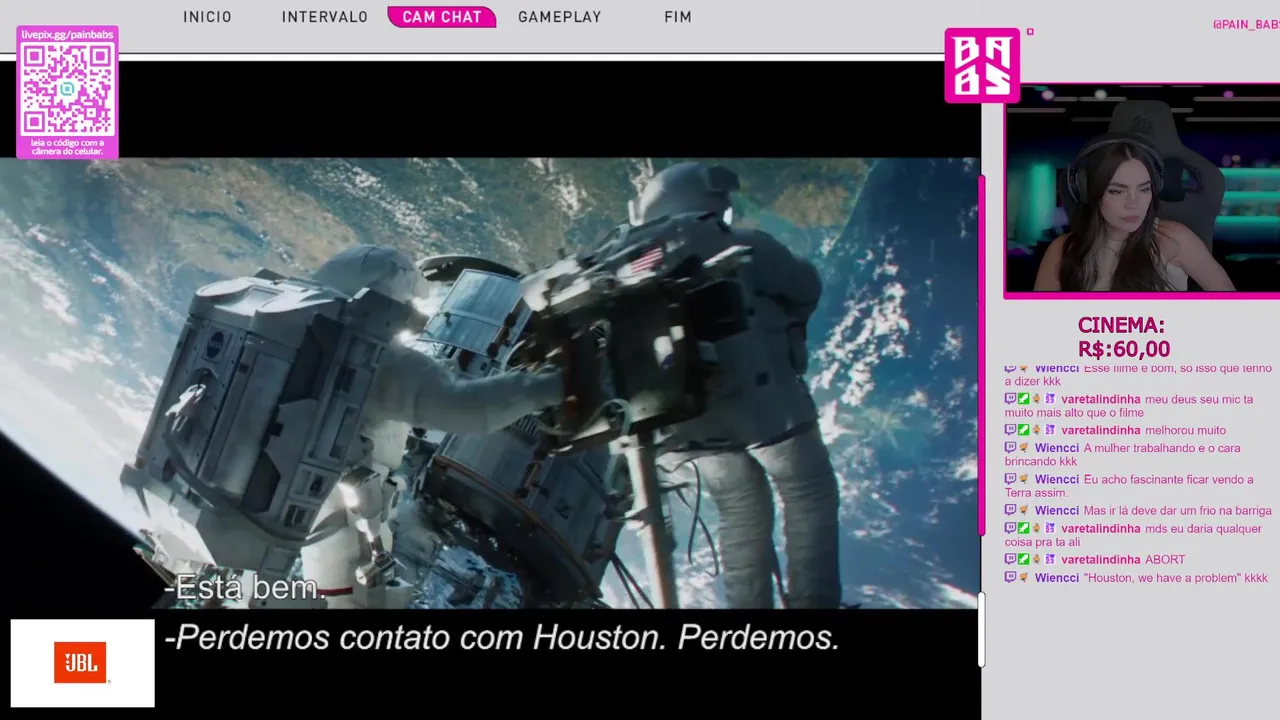Click chat text "meu deus seu mic ta"

tap(1199, 399)
